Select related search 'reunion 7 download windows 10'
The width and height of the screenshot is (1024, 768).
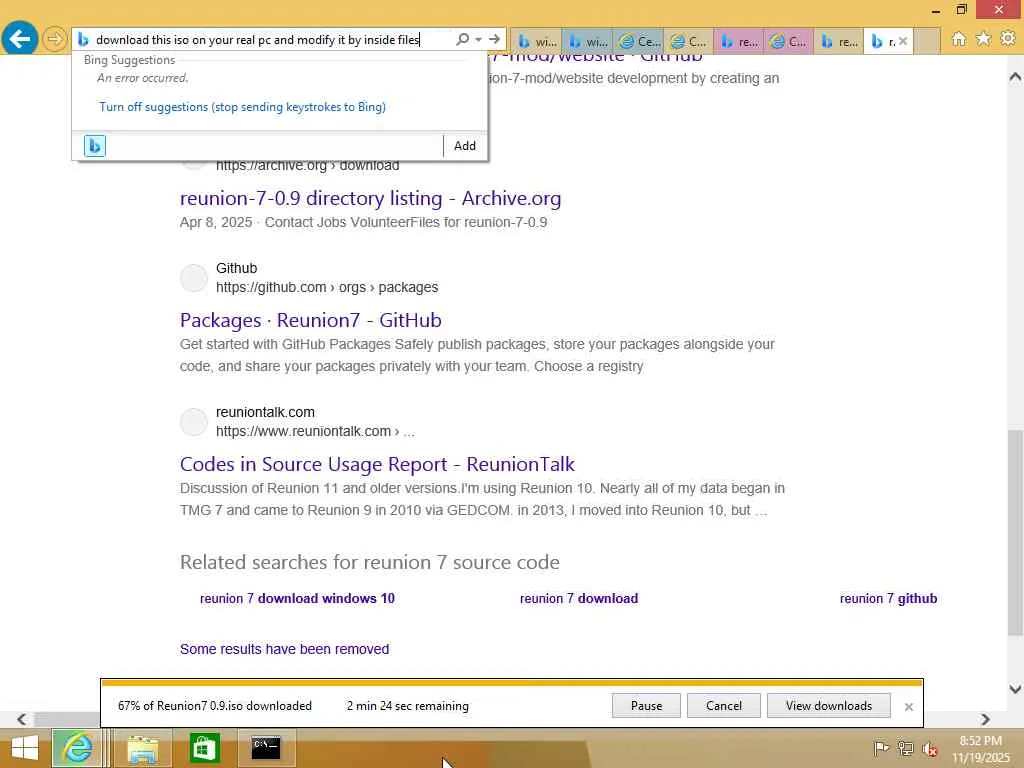click(297, 598)
